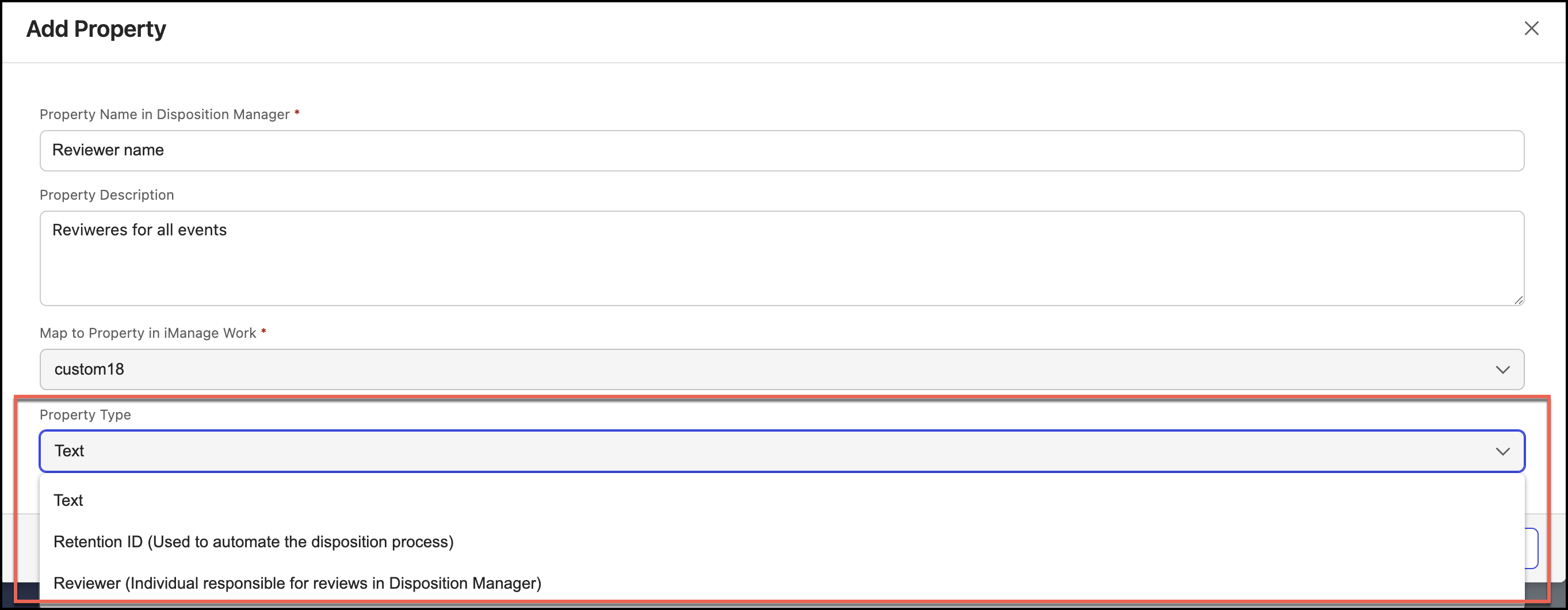Click the red asterisk beside Property Name label
The width and height of the screenshot is (1568, 610).
click(297, 113)
